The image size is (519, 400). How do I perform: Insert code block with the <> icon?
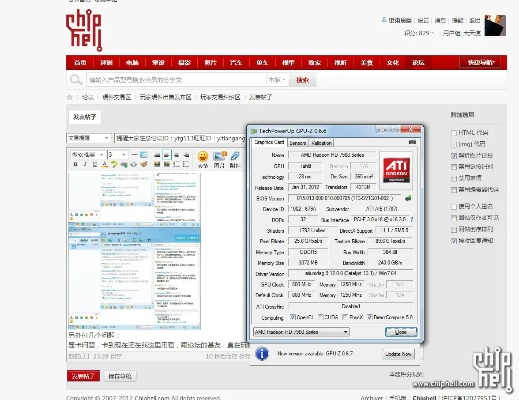pos(134,164)
